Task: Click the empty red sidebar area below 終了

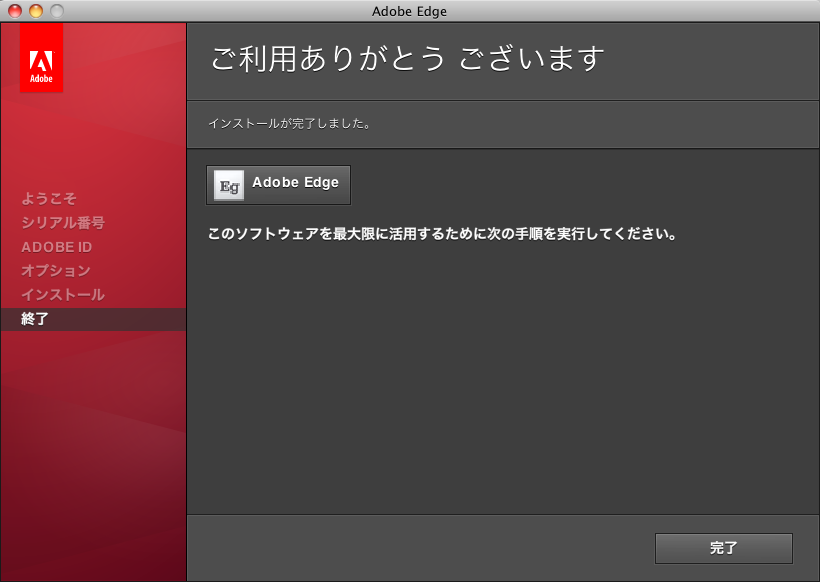Action: pos(93,450)
